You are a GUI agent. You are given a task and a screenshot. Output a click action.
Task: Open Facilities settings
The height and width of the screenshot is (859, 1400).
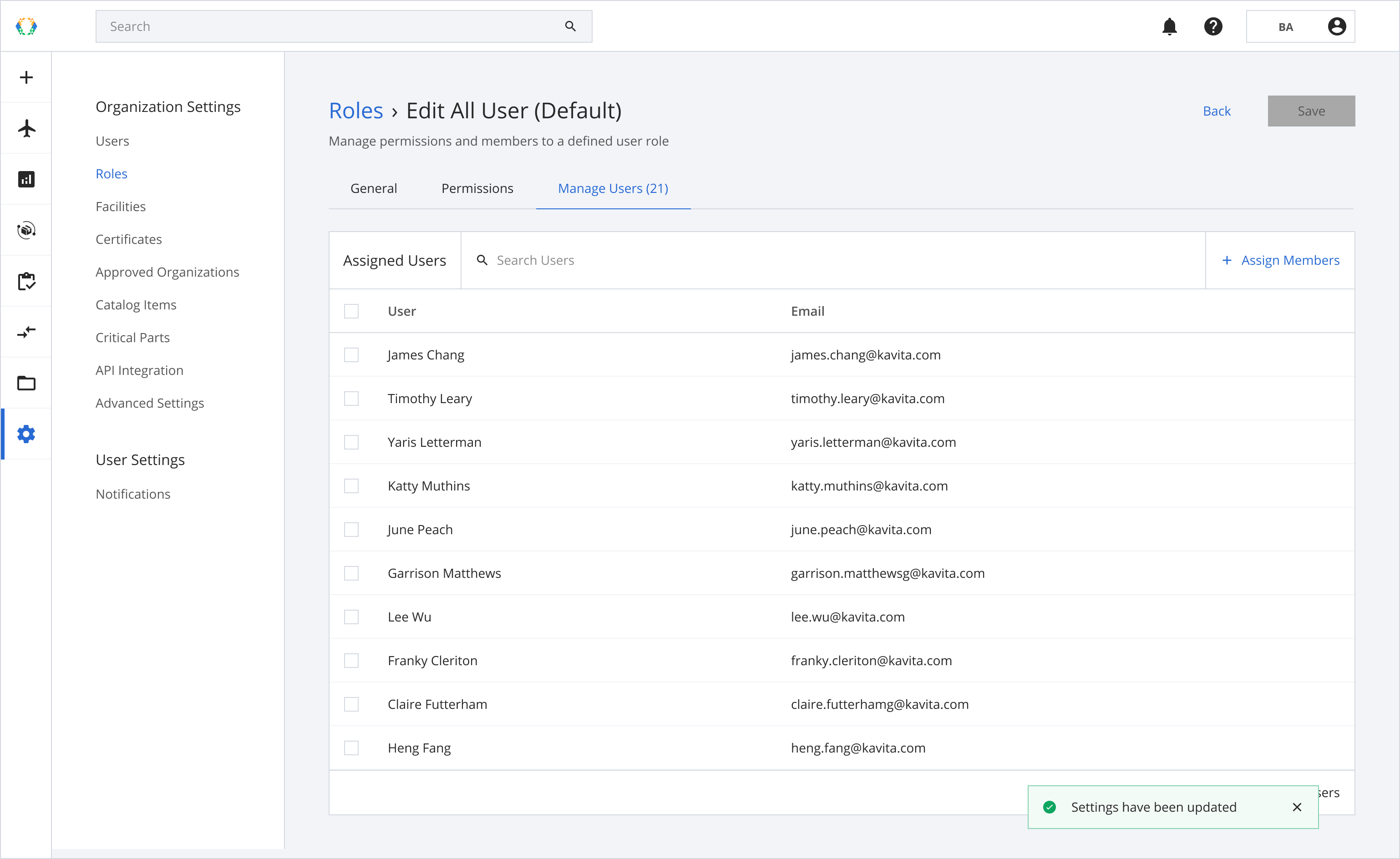pyautogui.click(x=121, y=207)
